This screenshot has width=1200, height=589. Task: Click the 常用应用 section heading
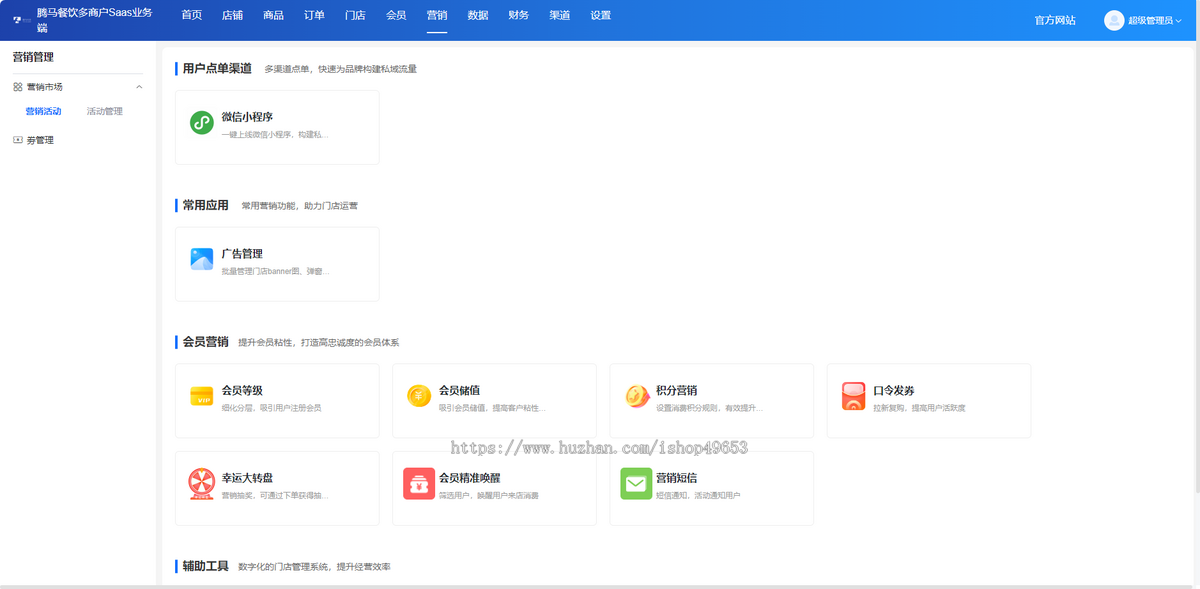tap(205, 205)
